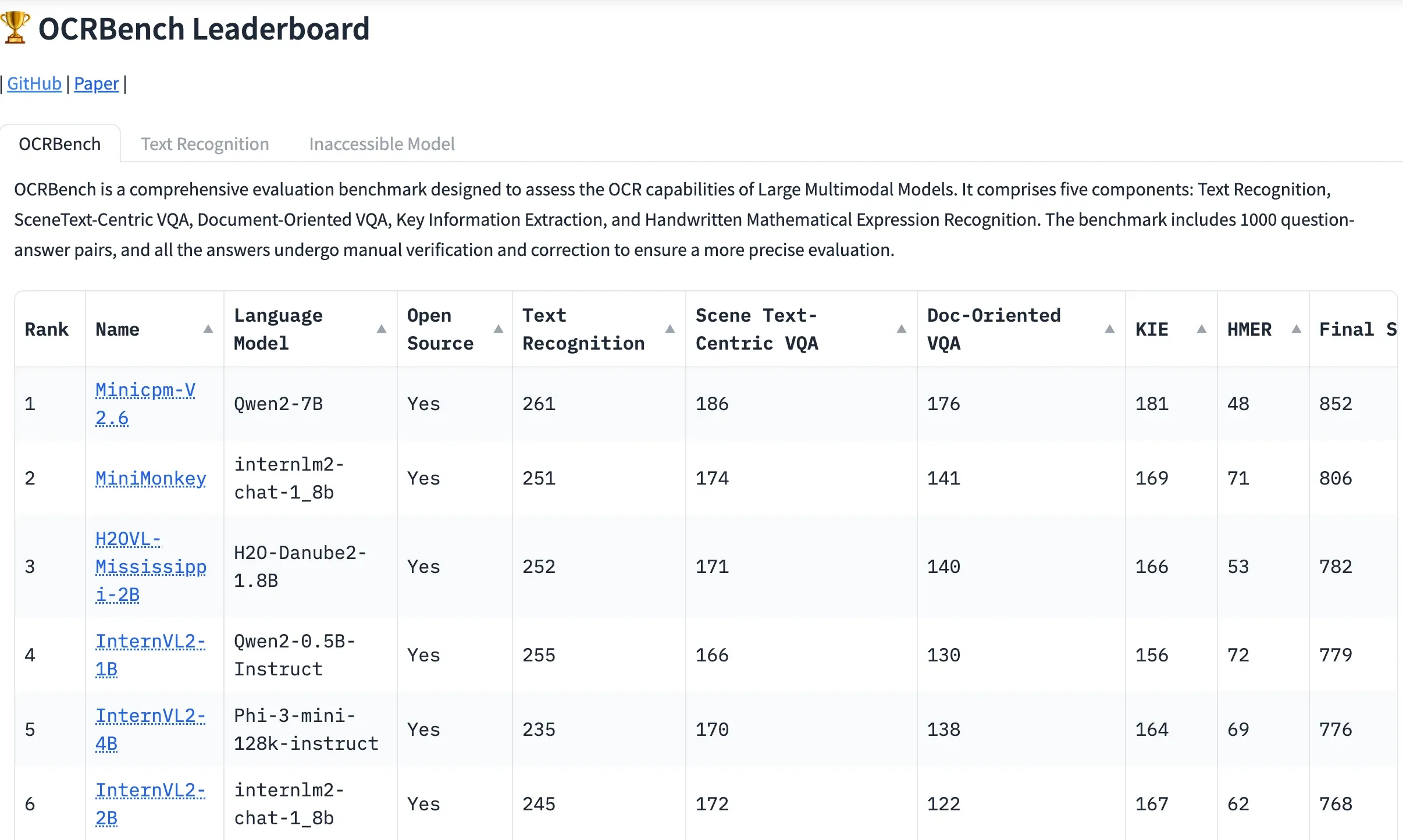Sort by Doc-Oriented VQA score
The width and height of the screenshot is (1403, 840).
[x=1110, y=329]
